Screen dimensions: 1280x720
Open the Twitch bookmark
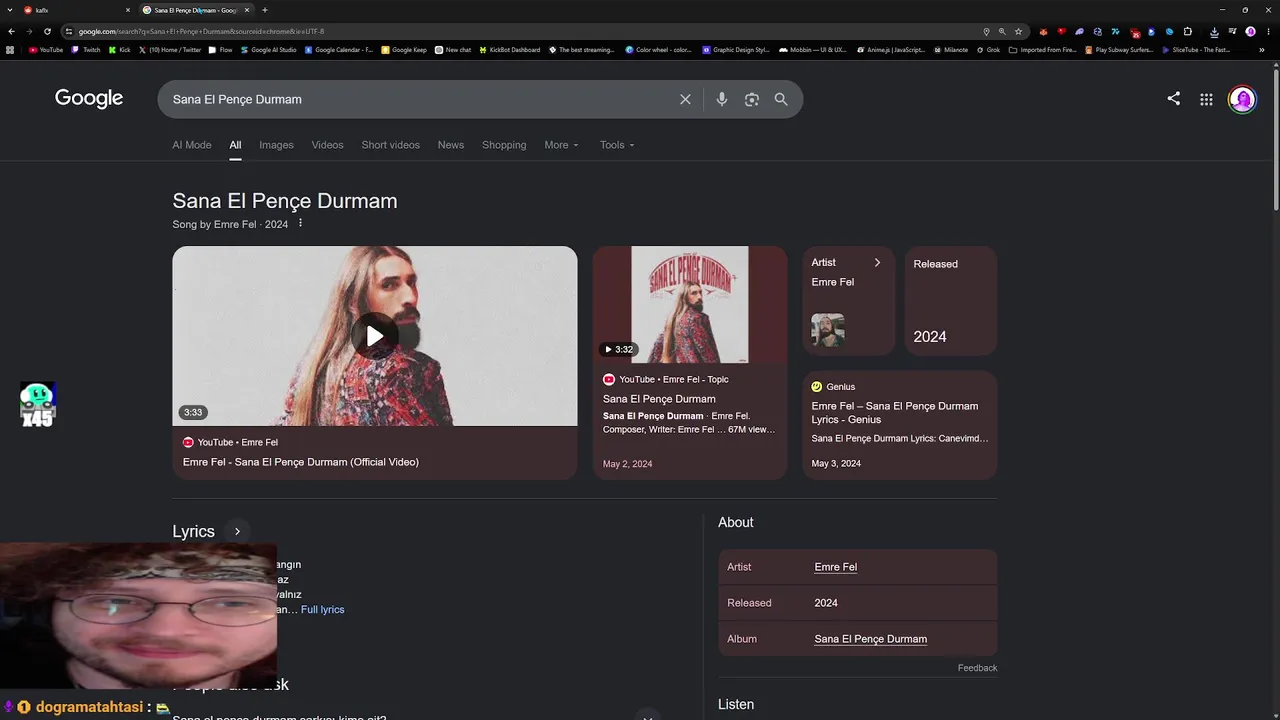tap(86, 50)
